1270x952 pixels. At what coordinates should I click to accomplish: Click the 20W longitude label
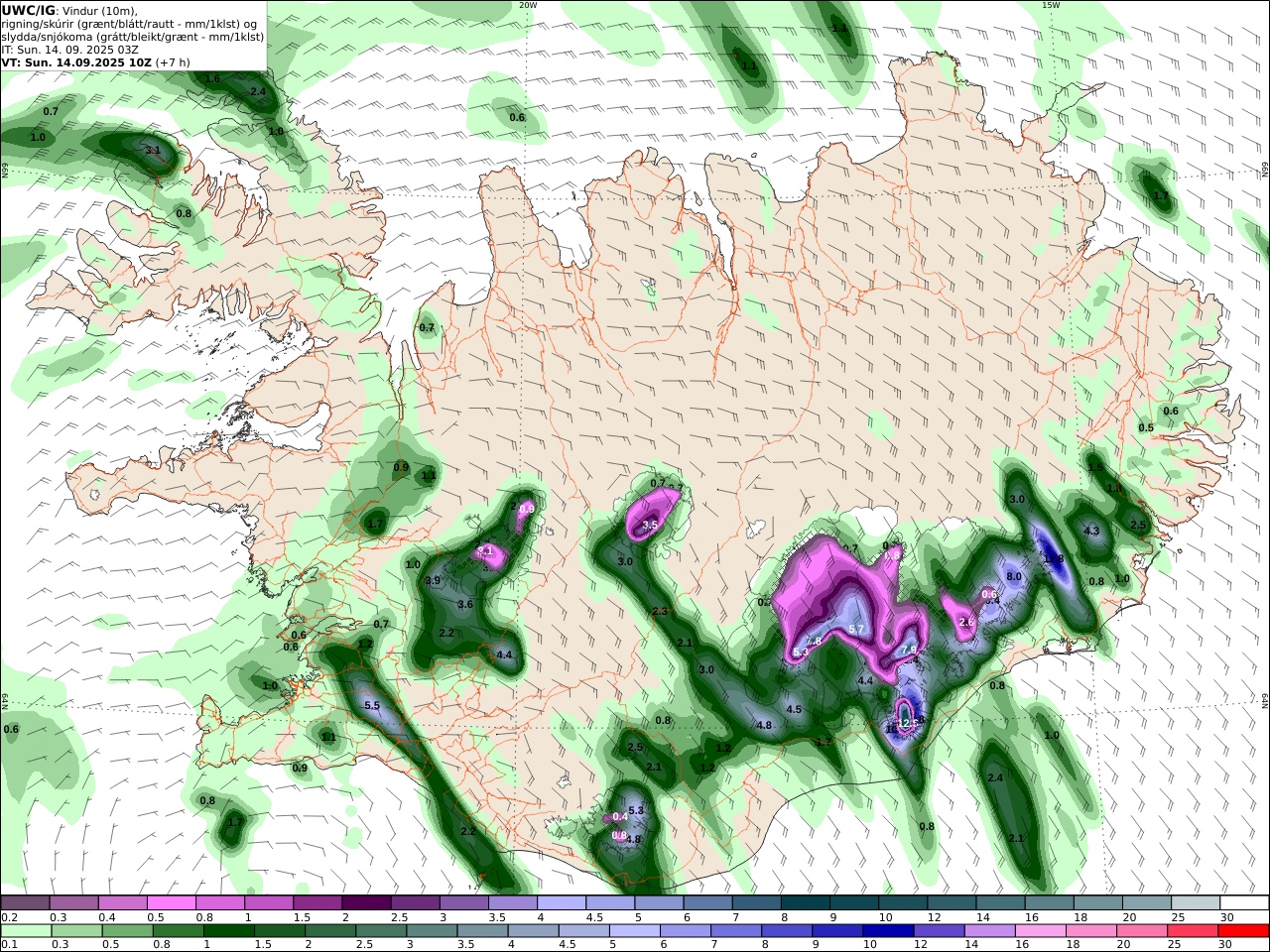pos(528,5)
